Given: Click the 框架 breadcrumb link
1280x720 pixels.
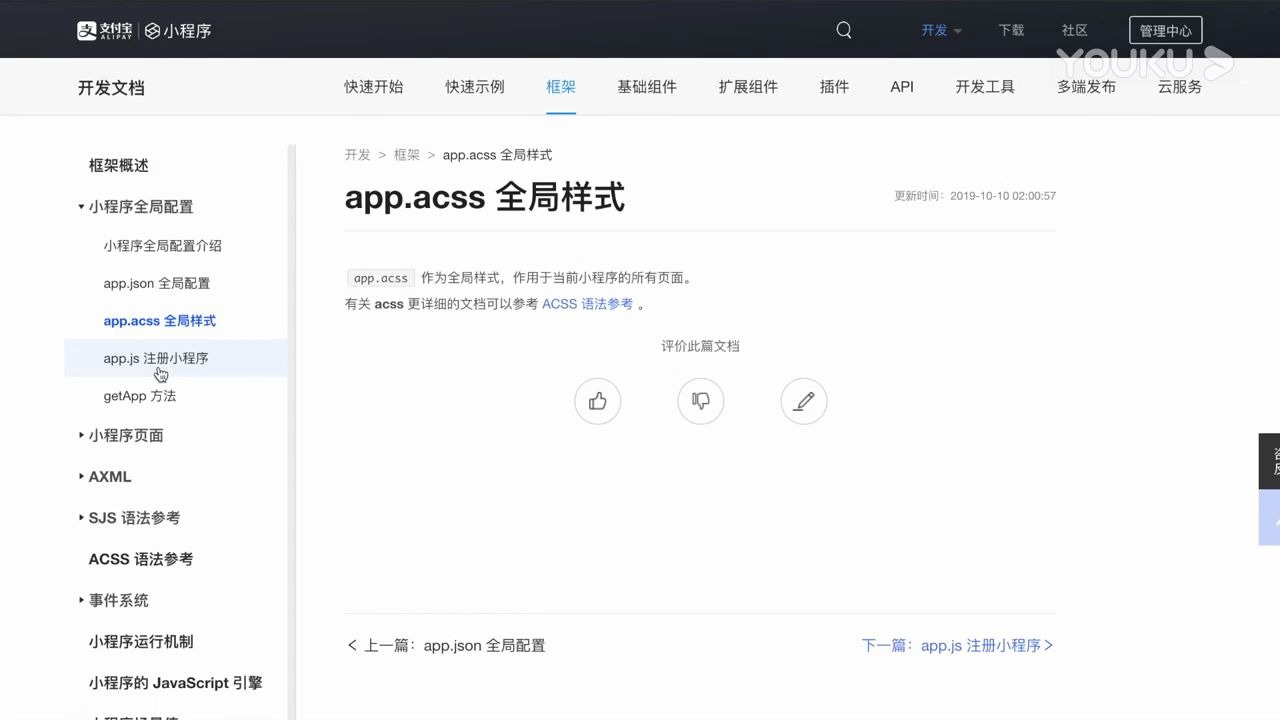Looking at the screenshot, I should coord(407,155).
